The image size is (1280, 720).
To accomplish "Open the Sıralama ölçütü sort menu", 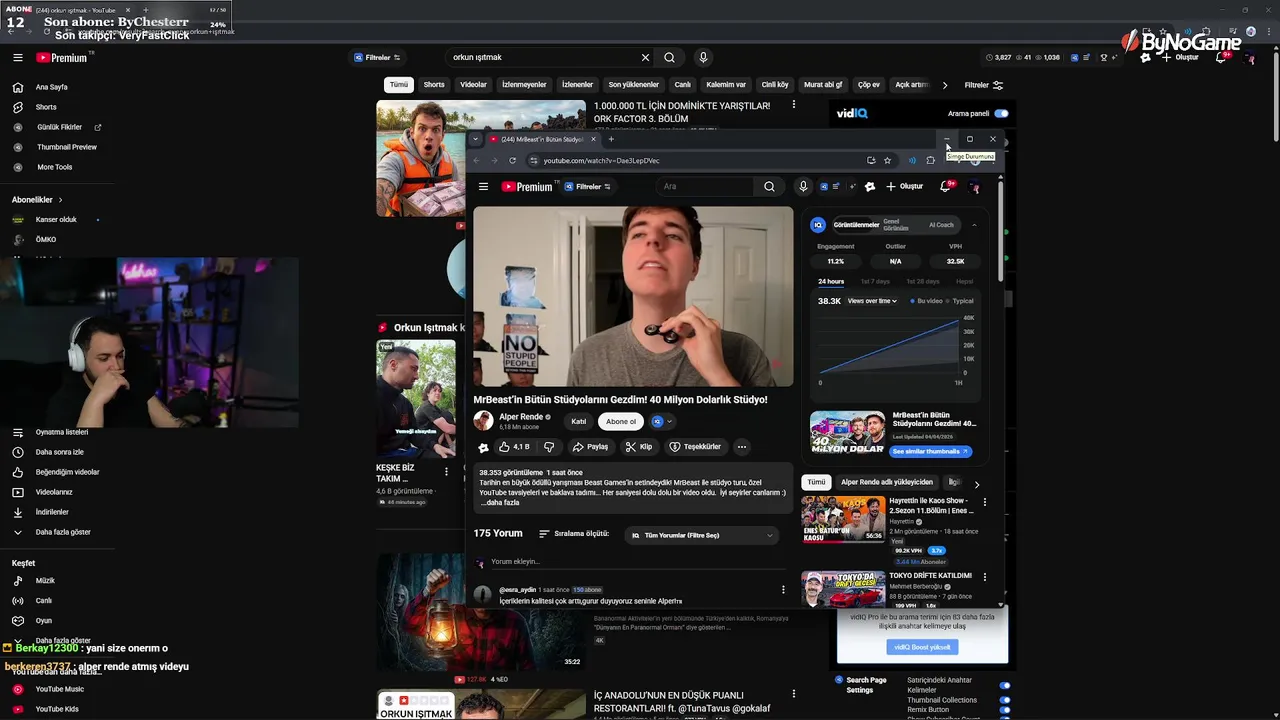I will (x=573, y=534).
